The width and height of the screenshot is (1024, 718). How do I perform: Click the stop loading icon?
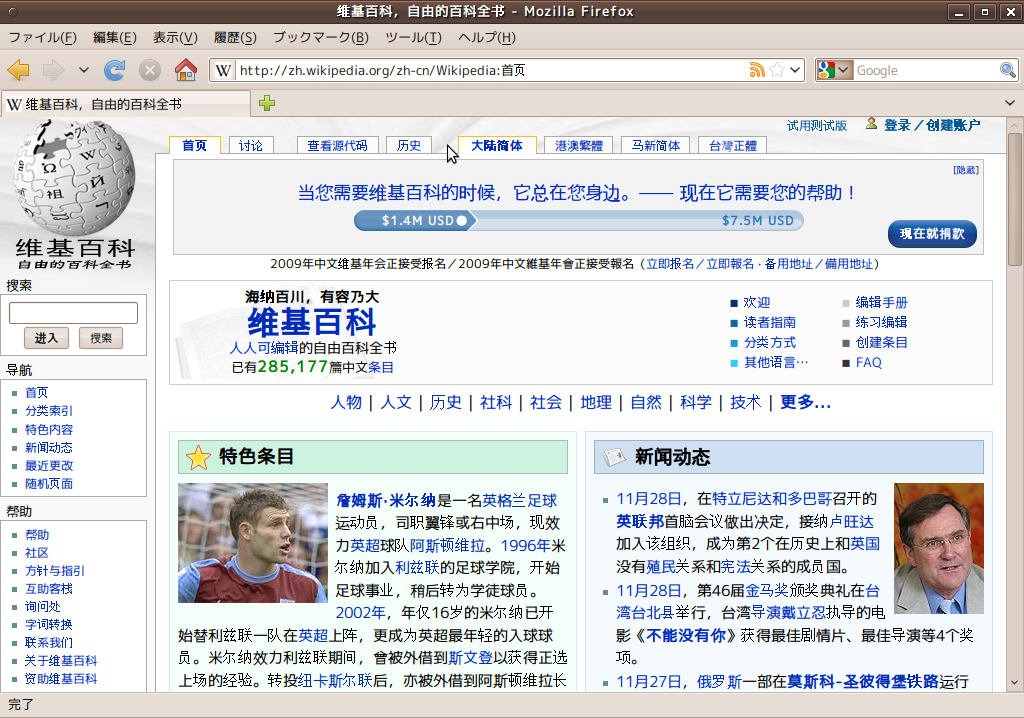tap(150, 70)
